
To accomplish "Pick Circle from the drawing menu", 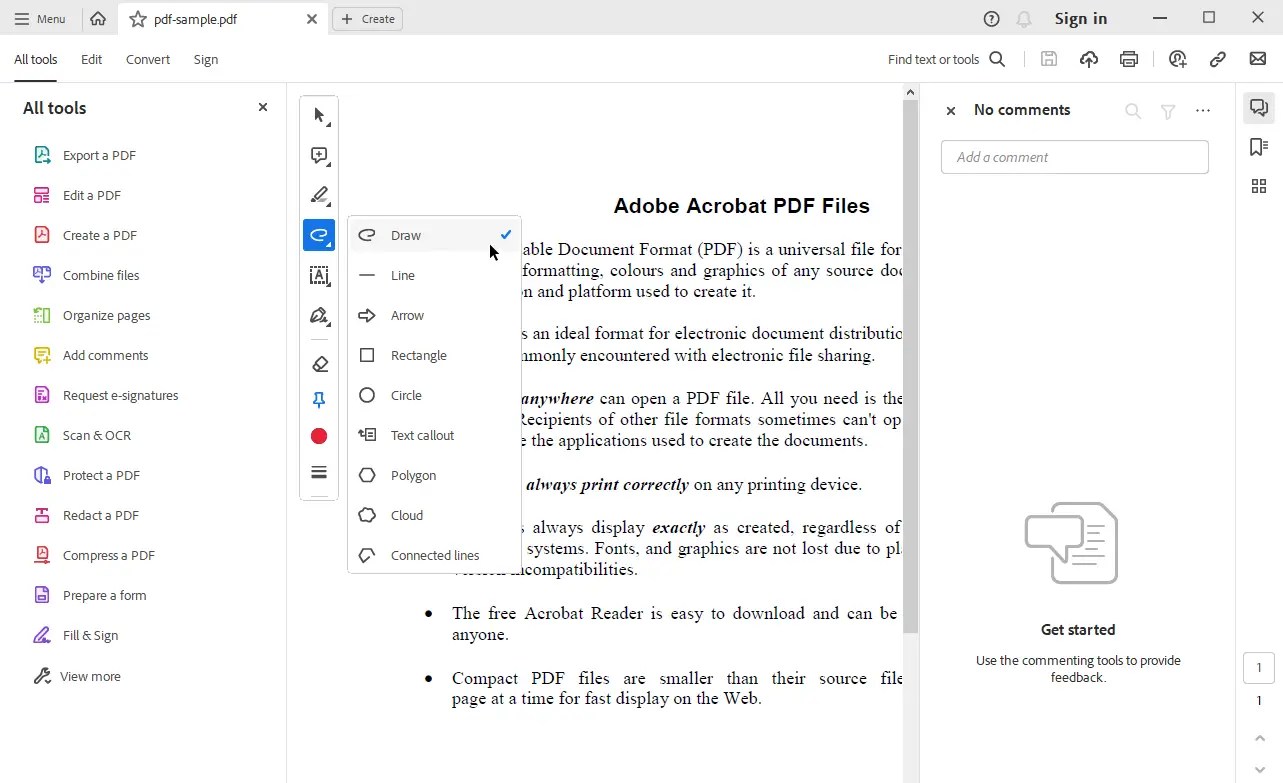I will click(x=434, y=395).
